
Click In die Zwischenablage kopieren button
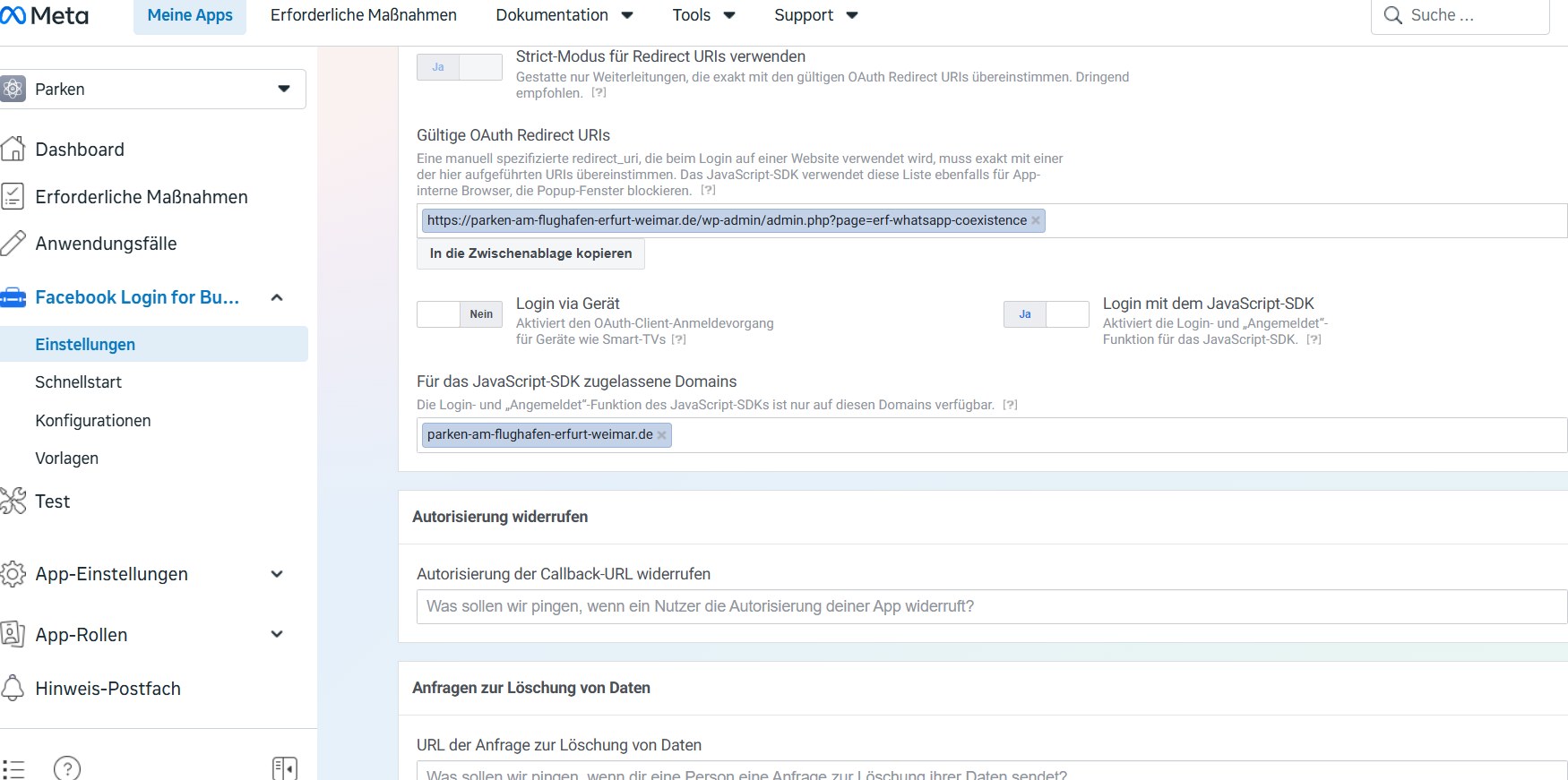point(531,253)
